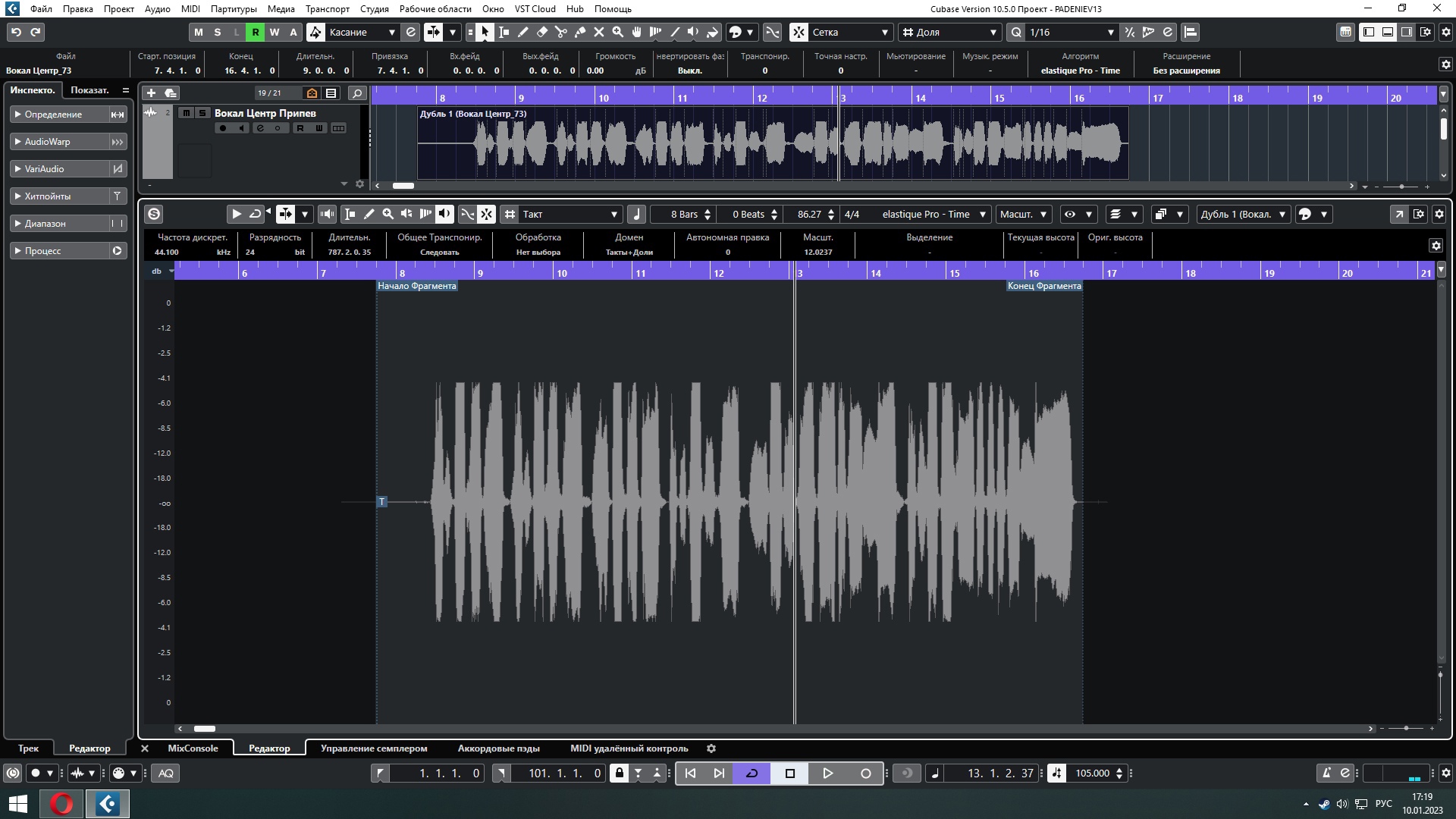Select the Glue tool
This screenshot has height=819, width=1456.
pyautogui.click(x=580, y=32)
